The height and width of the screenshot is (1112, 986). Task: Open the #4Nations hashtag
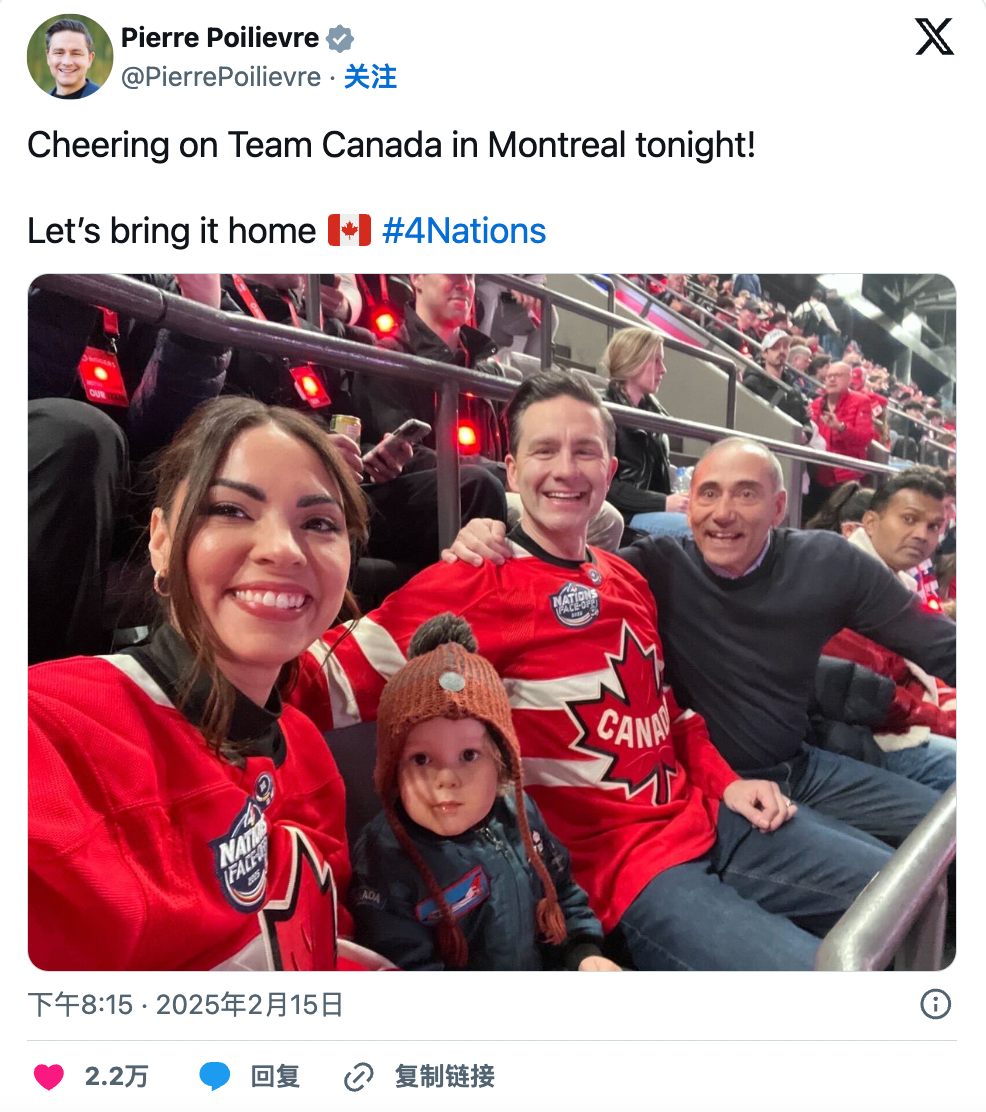coord(464,231)
